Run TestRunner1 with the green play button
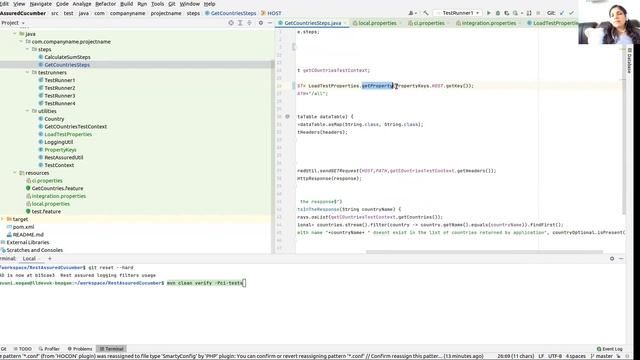 (489, 13)
